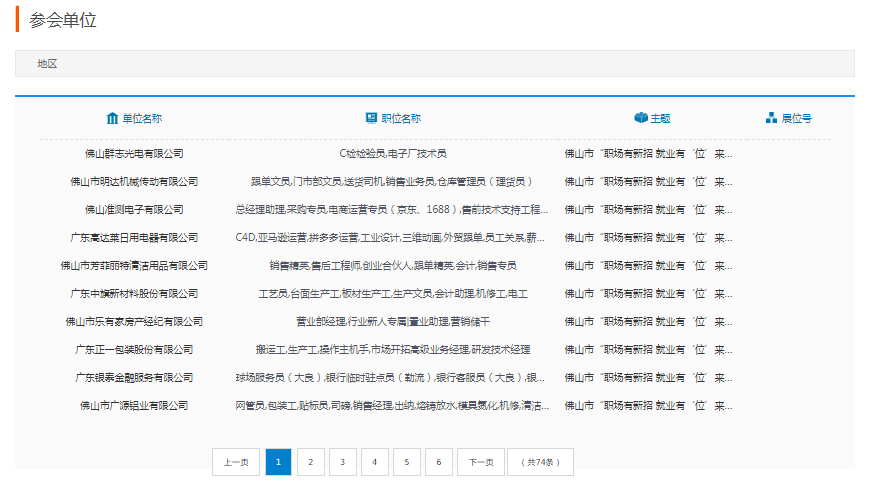Image resolution: width=870 pixels, height=481 pixels.
Task: Click the 展位号 column header text
Action: pyautogui.click(x=797, y=118)
